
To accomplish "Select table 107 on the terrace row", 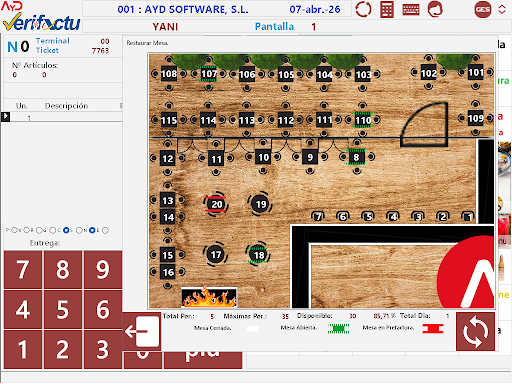I will (209, 74).
